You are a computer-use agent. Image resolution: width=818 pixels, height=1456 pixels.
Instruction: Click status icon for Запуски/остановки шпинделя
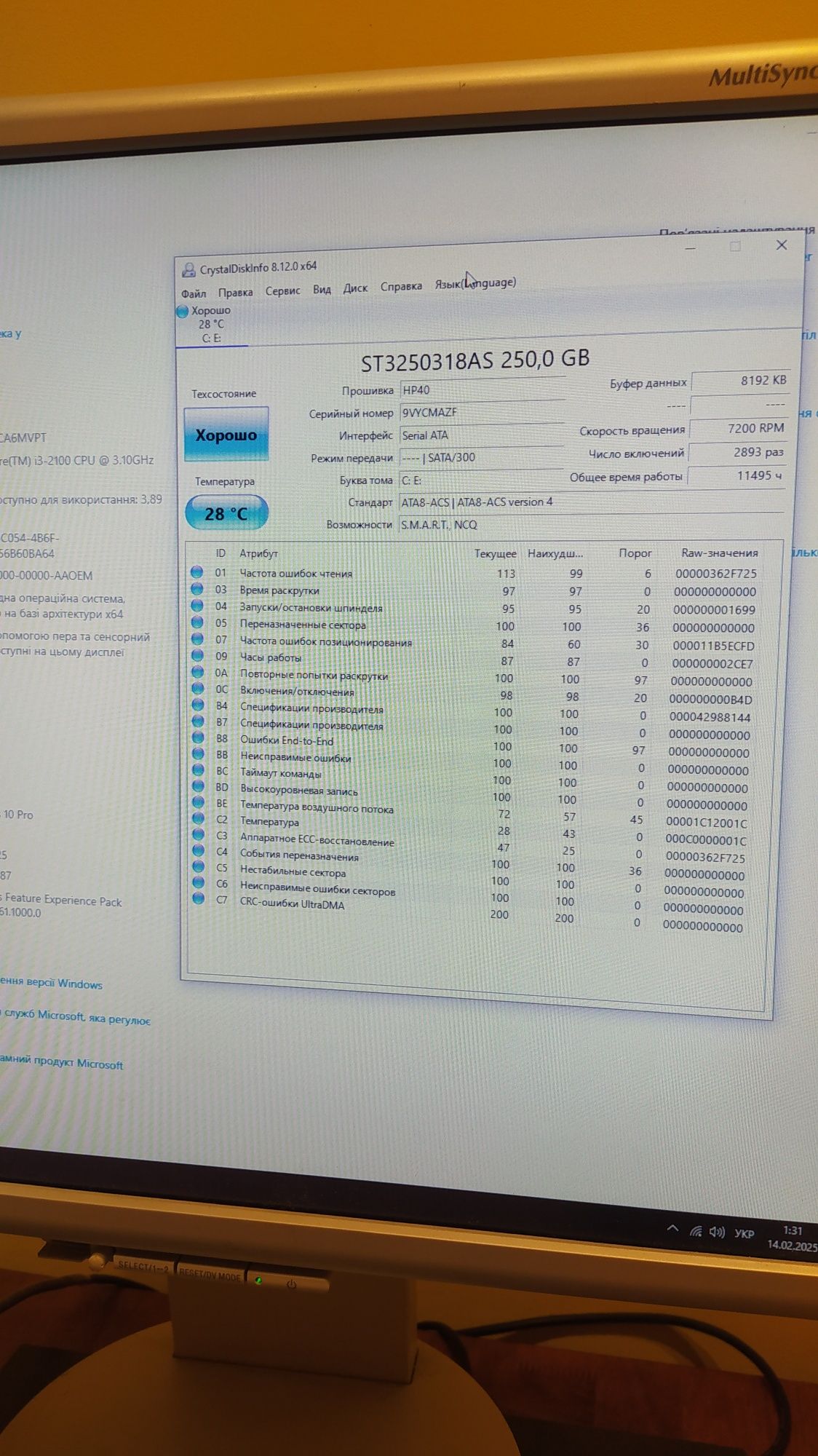point(197,606)
